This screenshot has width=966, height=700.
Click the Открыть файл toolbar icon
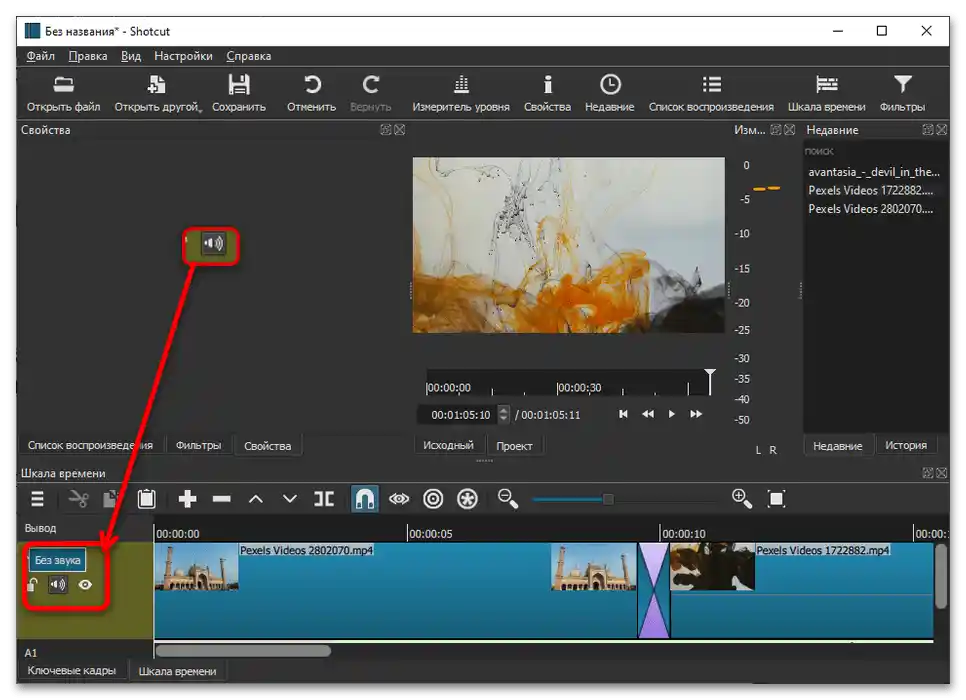(63, 84)
